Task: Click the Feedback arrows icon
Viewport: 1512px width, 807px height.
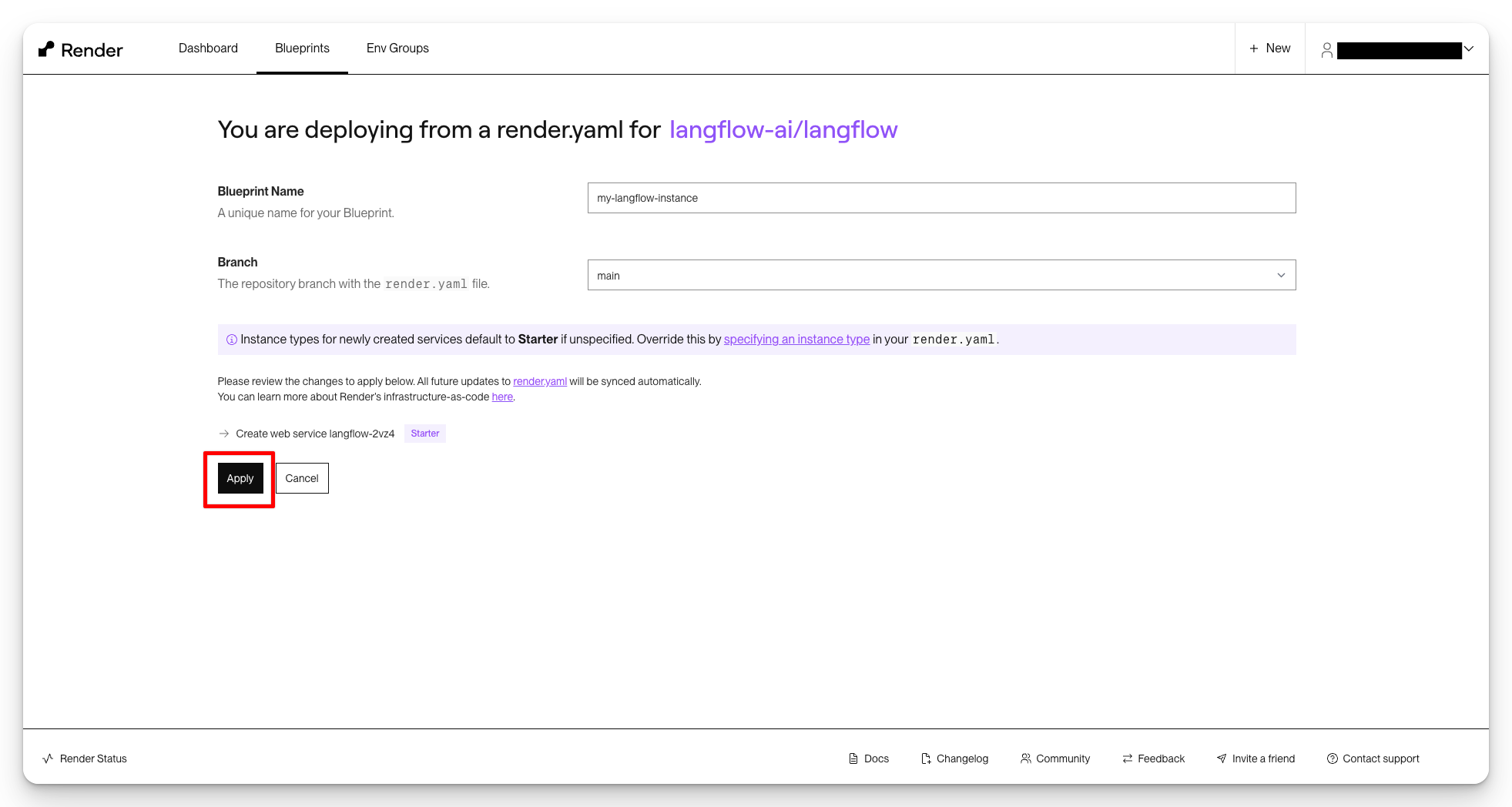Action: point(1128,758)
